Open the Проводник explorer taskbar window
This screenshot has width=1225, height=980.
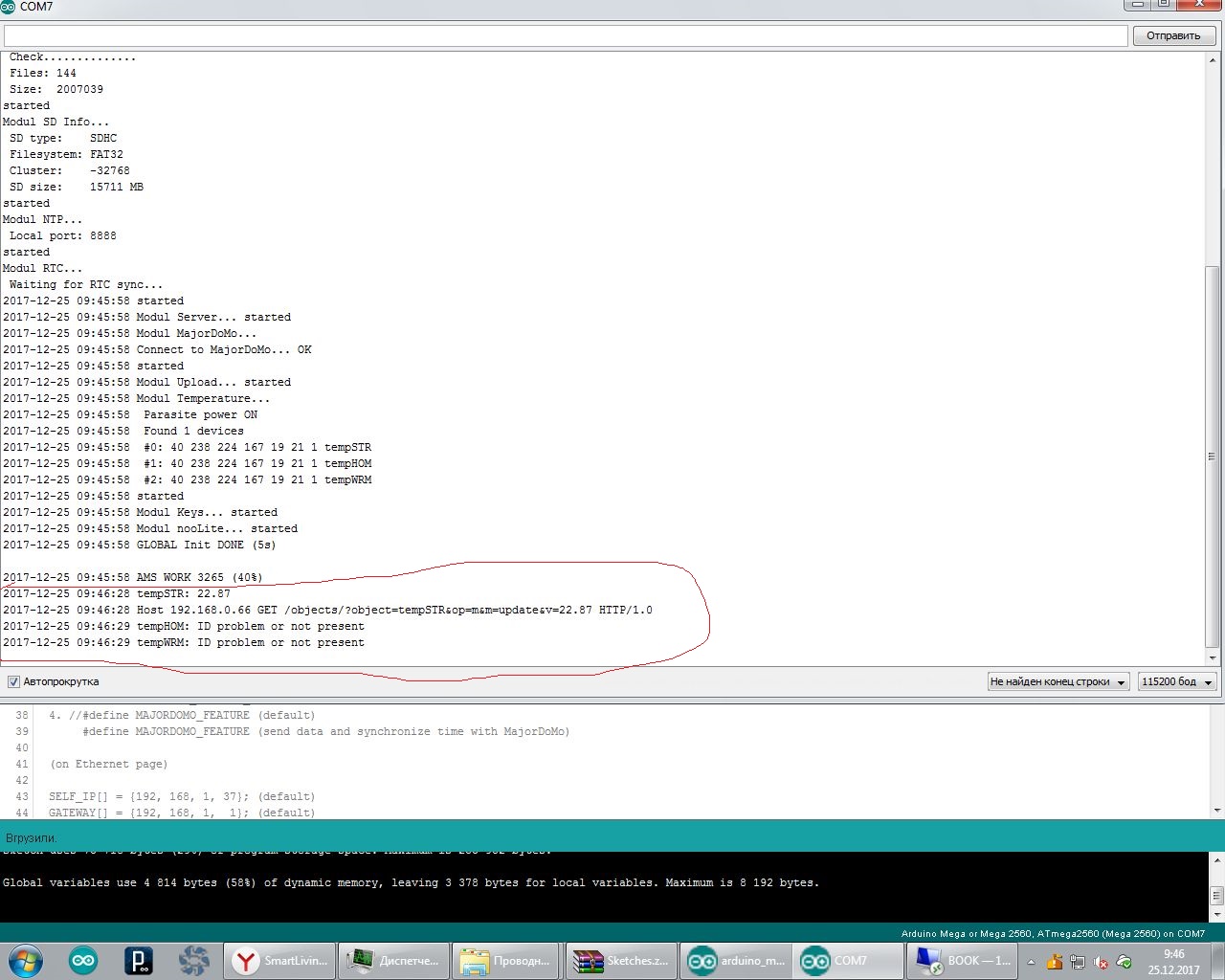pyautogui.click(x=506, y=960)
